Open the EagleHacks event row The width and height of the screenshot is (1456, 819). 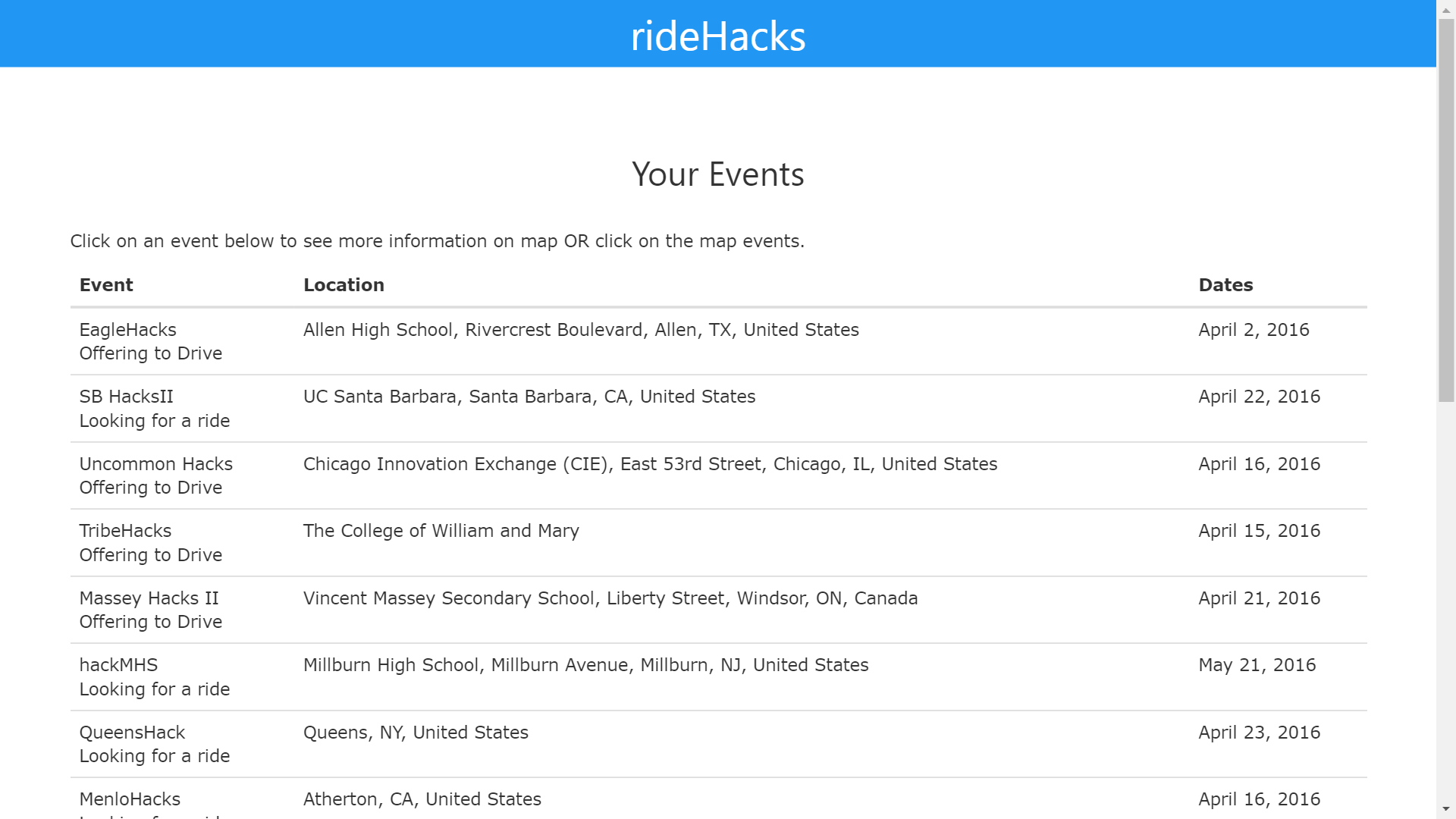point(127,330)
